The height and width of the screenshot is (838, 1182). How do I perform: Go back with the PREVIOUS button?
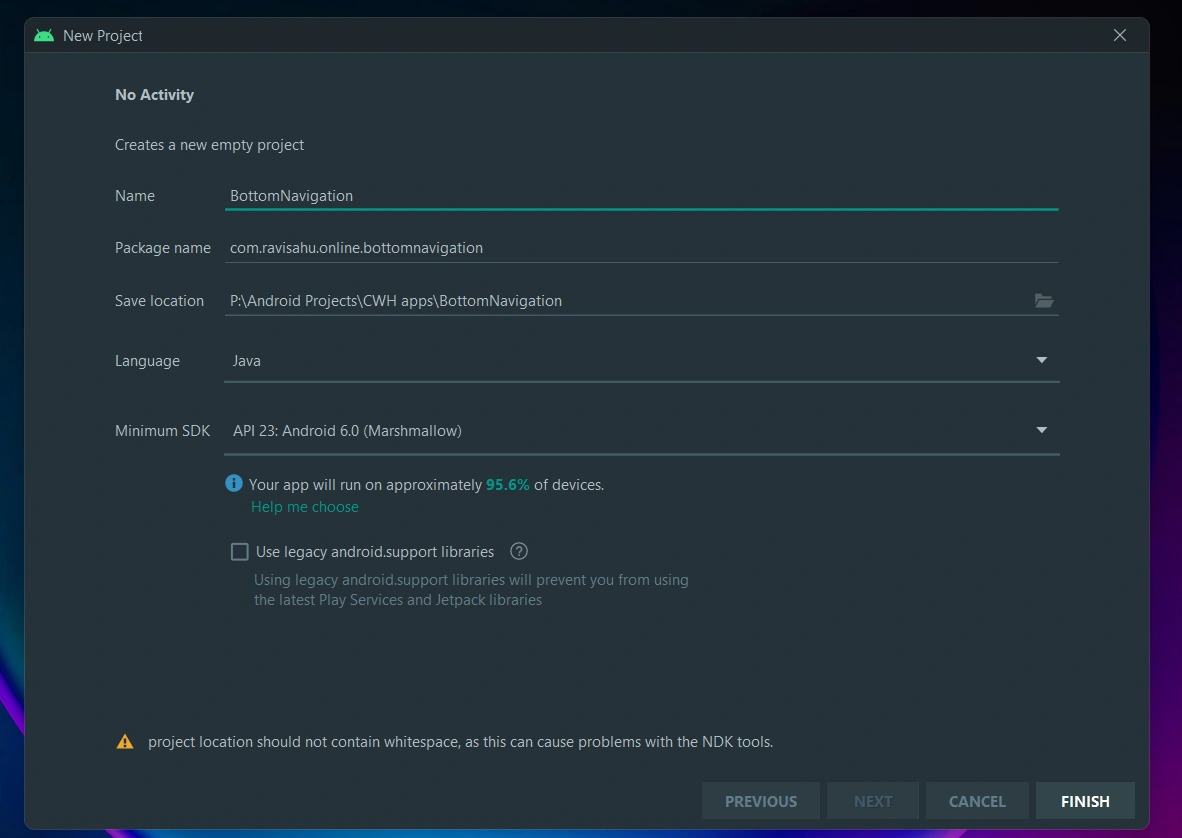point(761,801)
